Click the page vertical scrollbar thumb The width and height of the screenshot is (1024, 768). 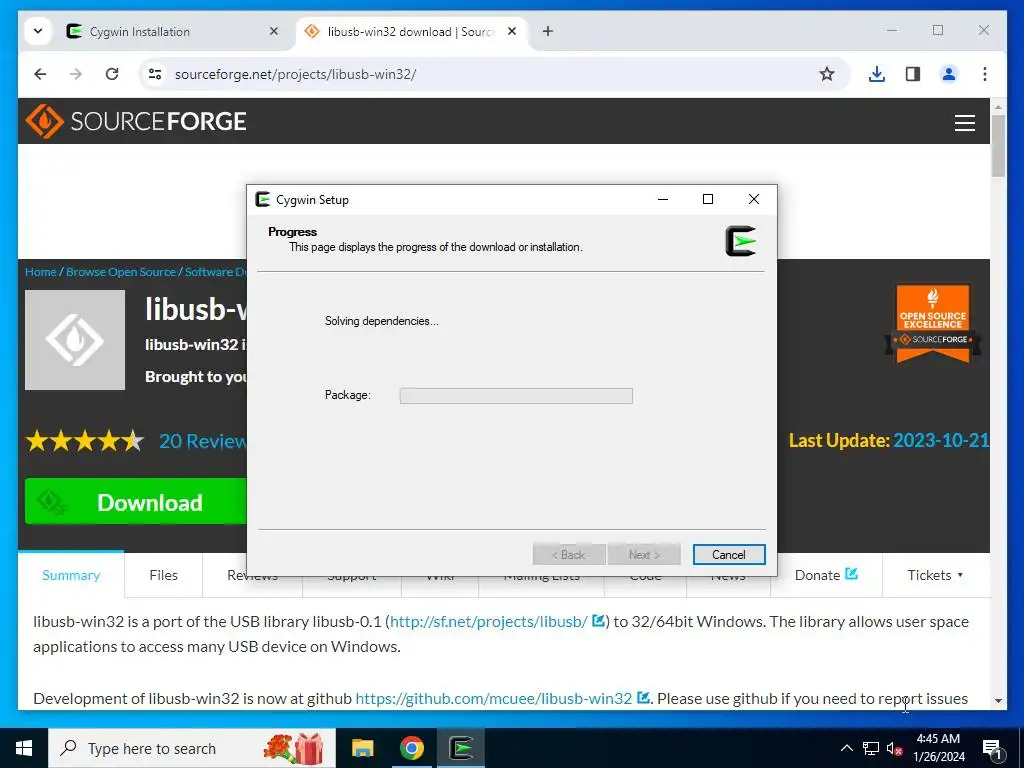[x=998, y=145]
